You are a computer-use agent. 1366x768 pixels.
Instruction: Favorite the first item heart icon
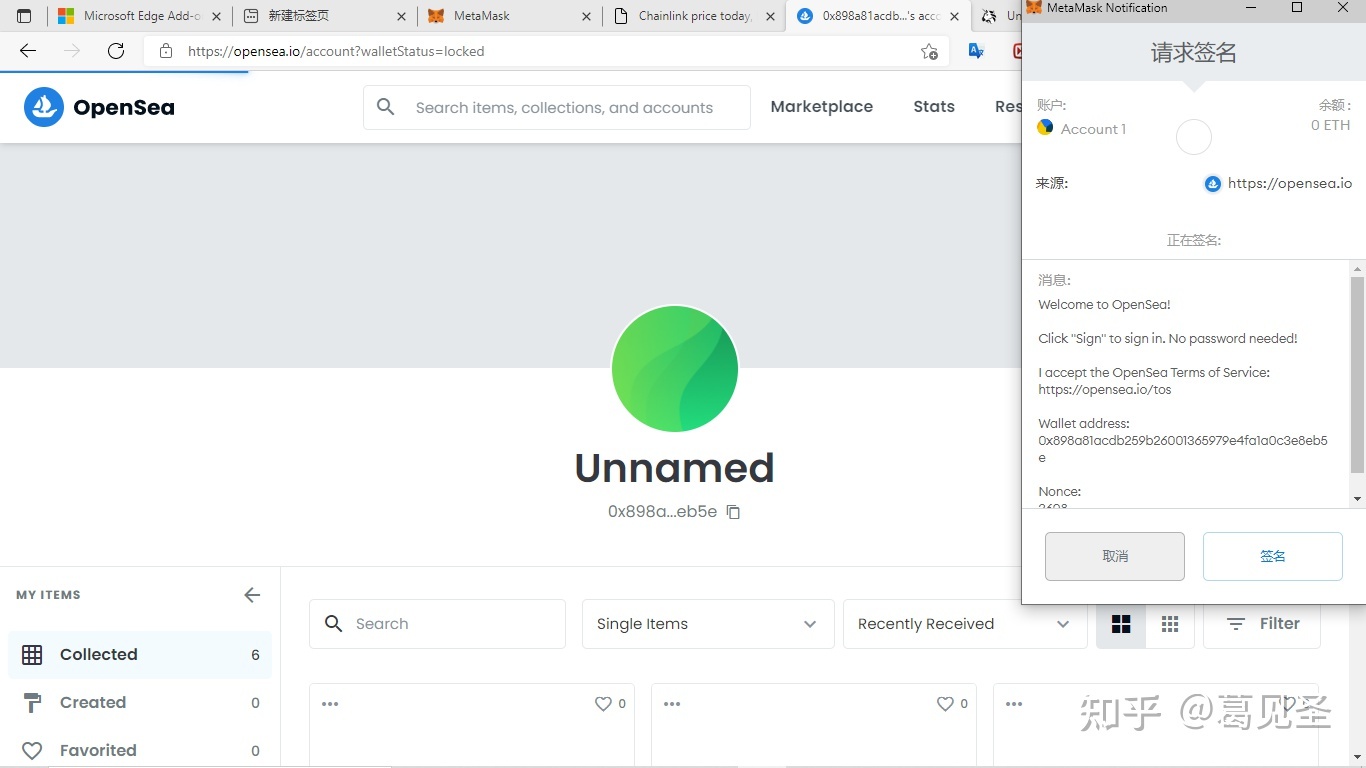[603, 704]
